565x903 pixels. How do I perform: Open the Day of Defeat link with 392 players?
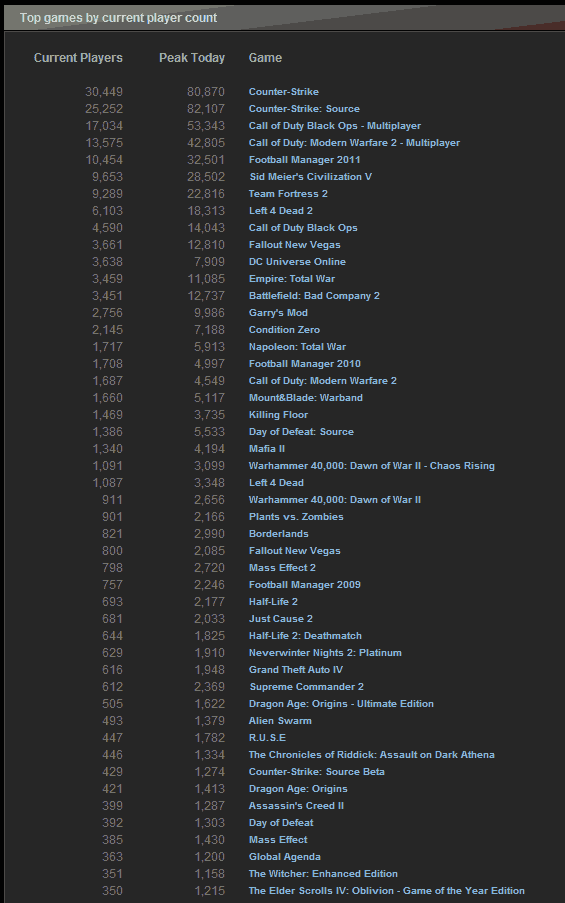(x=281, y=822)
